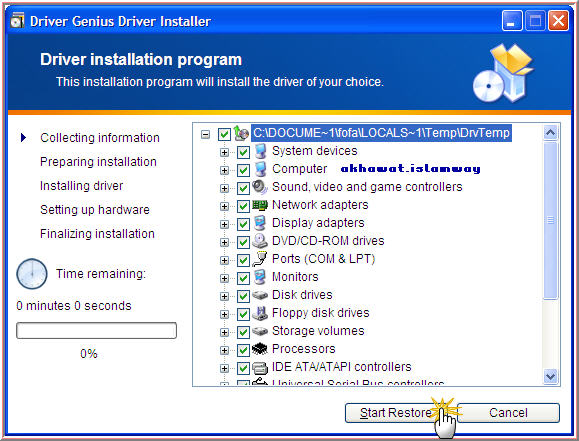Image resolution: width=579 pixels, height=441 pixels.
Task: Click the Computer category icon
Action: click(x=260, y=169)
